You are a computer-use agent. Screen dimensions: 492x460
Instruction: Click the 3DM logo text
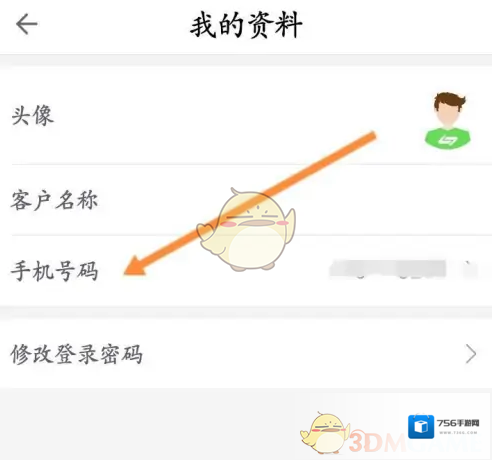[378, 442]
